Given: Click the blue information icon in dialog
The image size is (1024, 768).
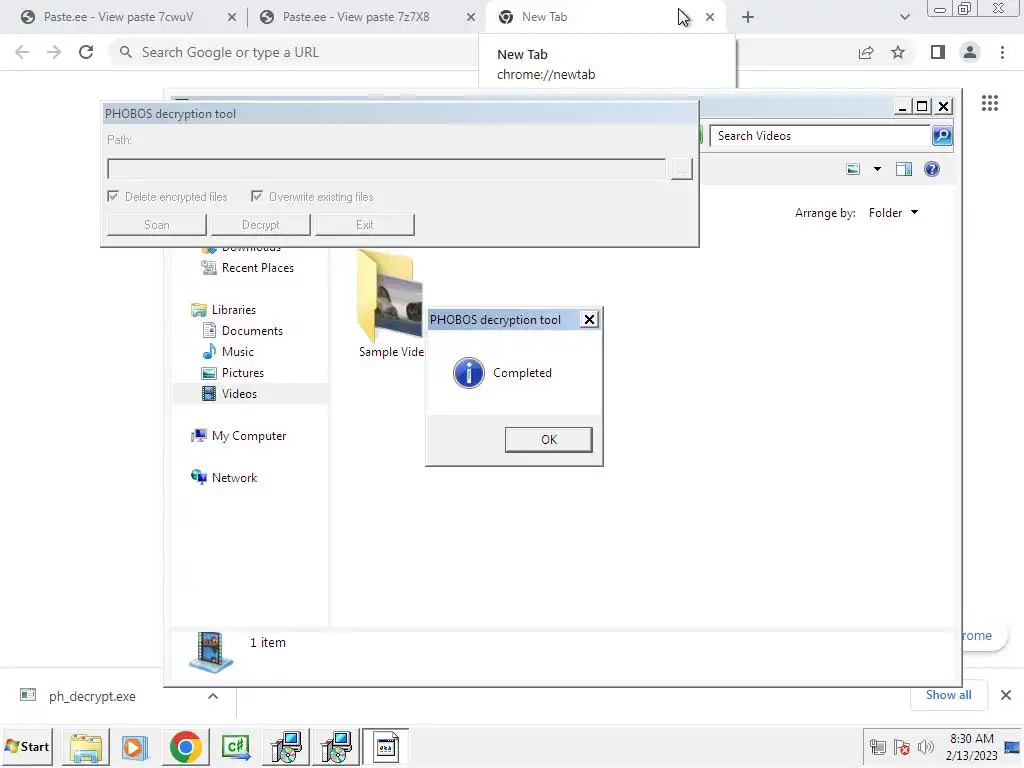Looking at the screenshot, I should 469,373.
